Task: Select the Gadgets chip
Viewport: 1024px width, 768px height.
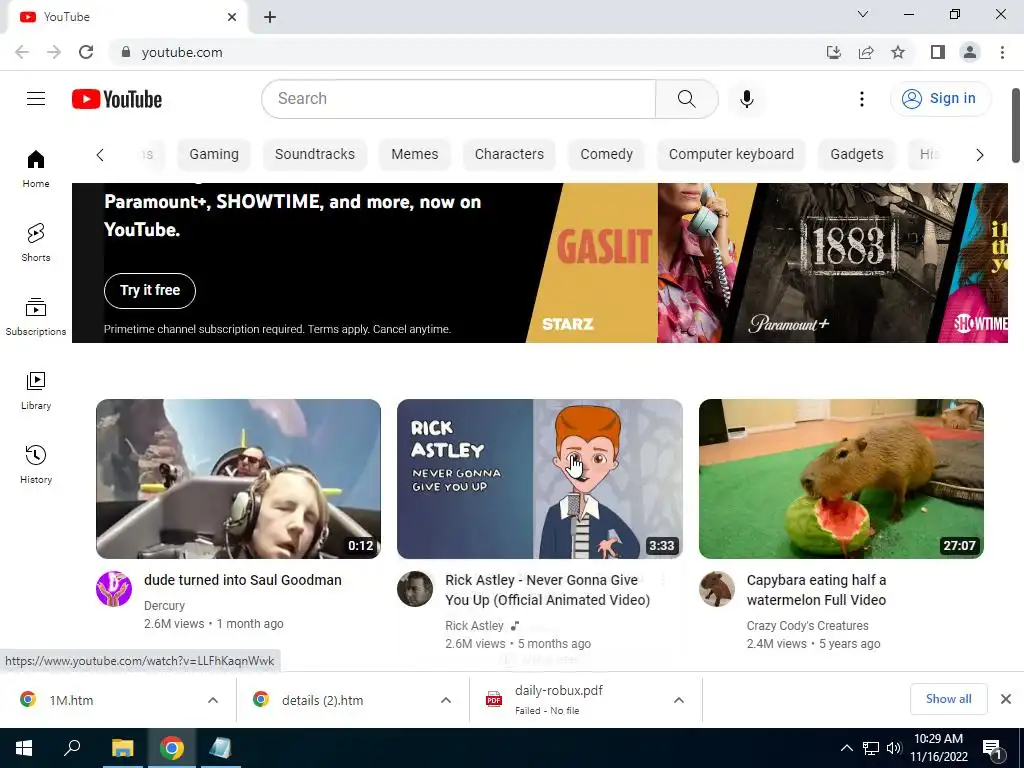Action: pos(857,154)
